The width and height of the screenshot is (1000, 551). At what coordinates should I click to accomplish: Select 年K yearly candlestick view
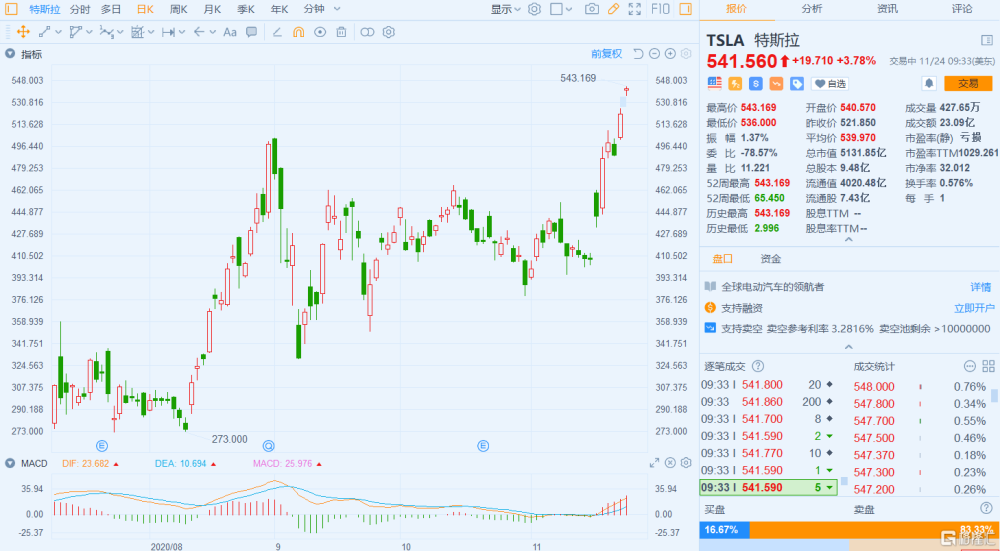pos(279,9)
